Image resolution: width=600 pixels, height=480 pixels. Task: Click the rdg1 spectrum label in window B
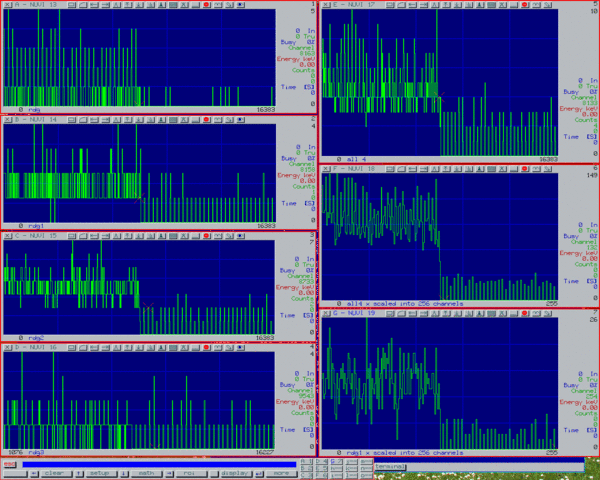tap(36, 225)
